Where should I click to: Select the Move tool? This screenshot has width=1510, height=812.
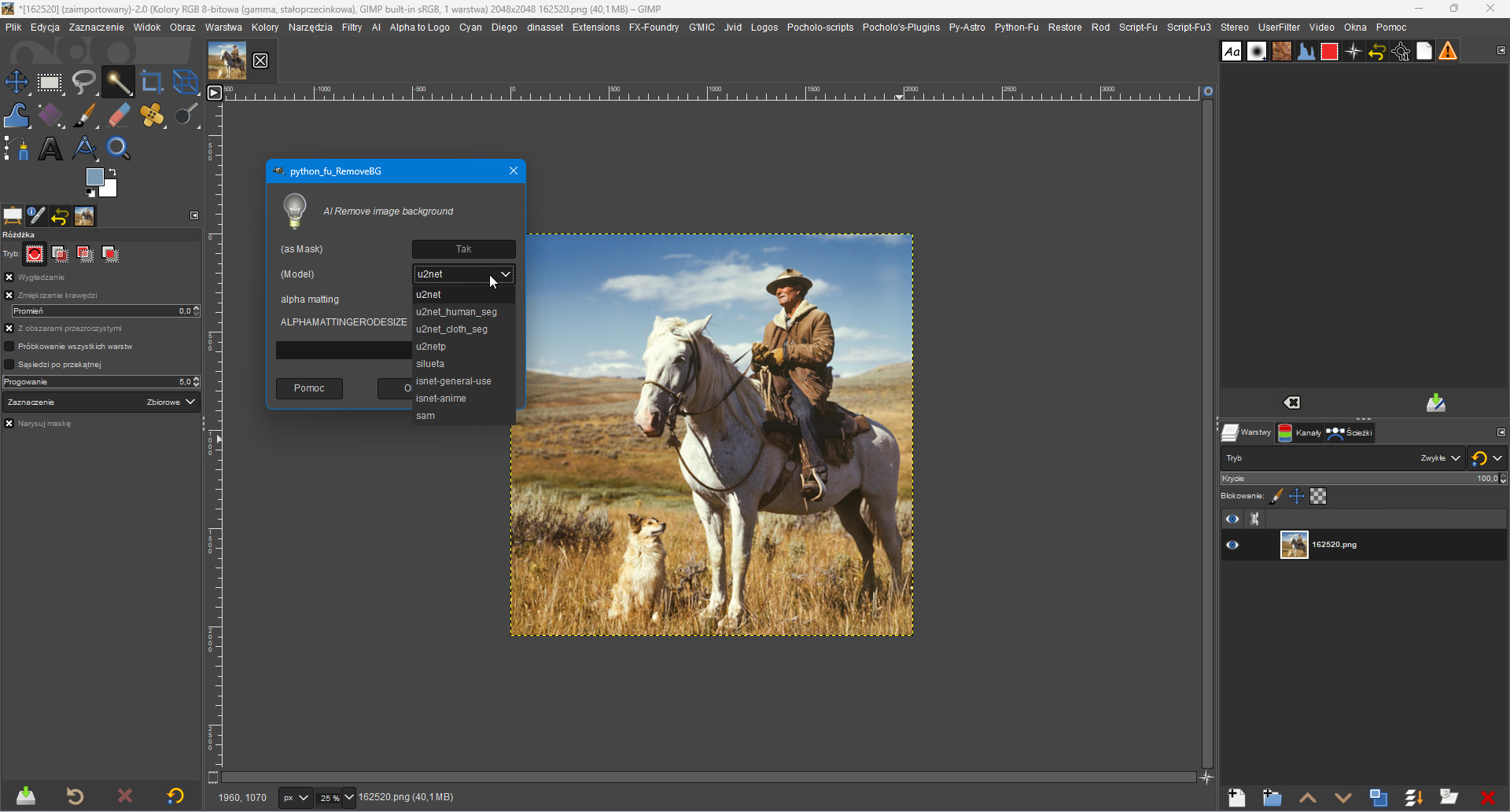click(x=17, y=83)
